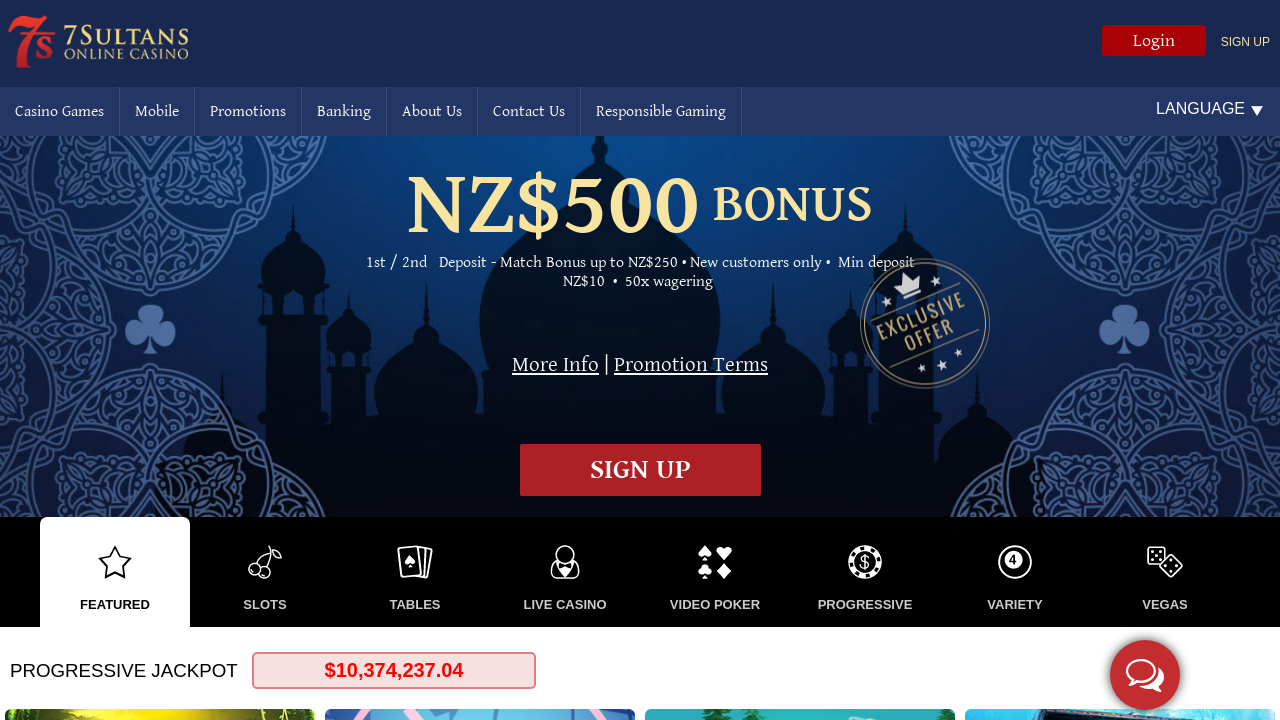Expand the Language dropdown
Screen dimensions: 1280x720
click(x=1209, y=109)
